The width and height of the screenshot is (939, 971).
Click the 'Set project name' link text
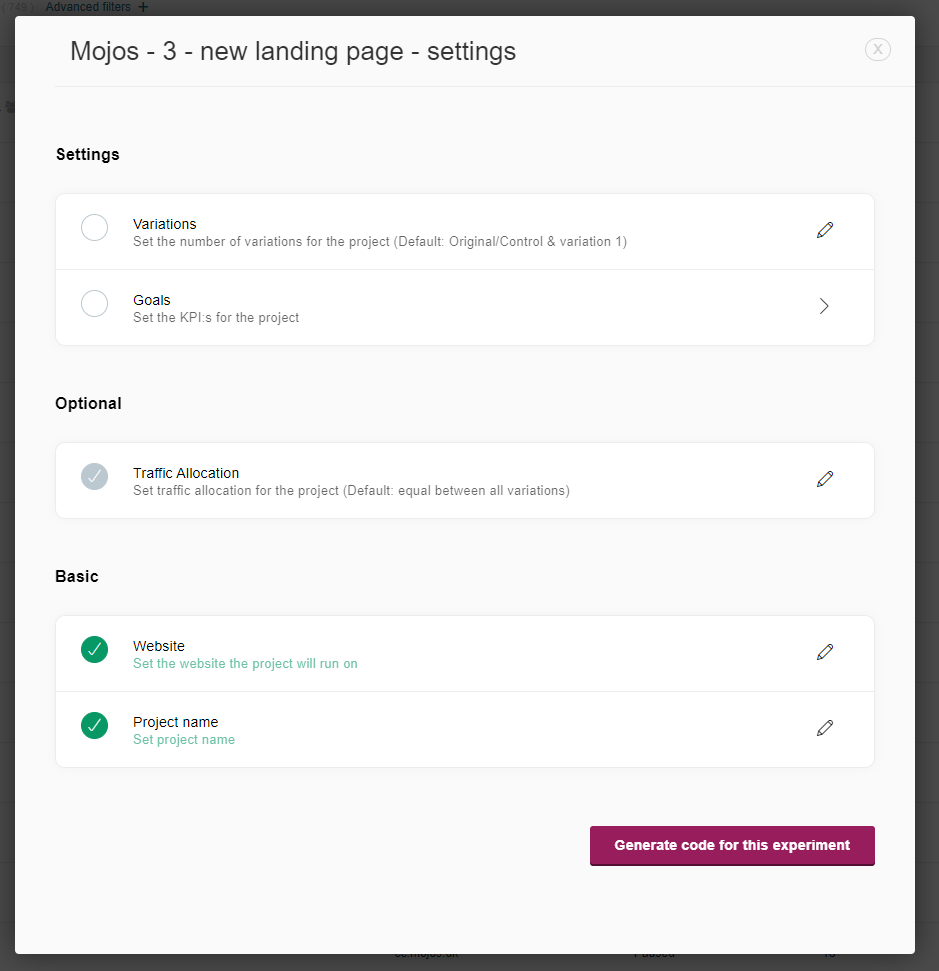coord(184,739)
